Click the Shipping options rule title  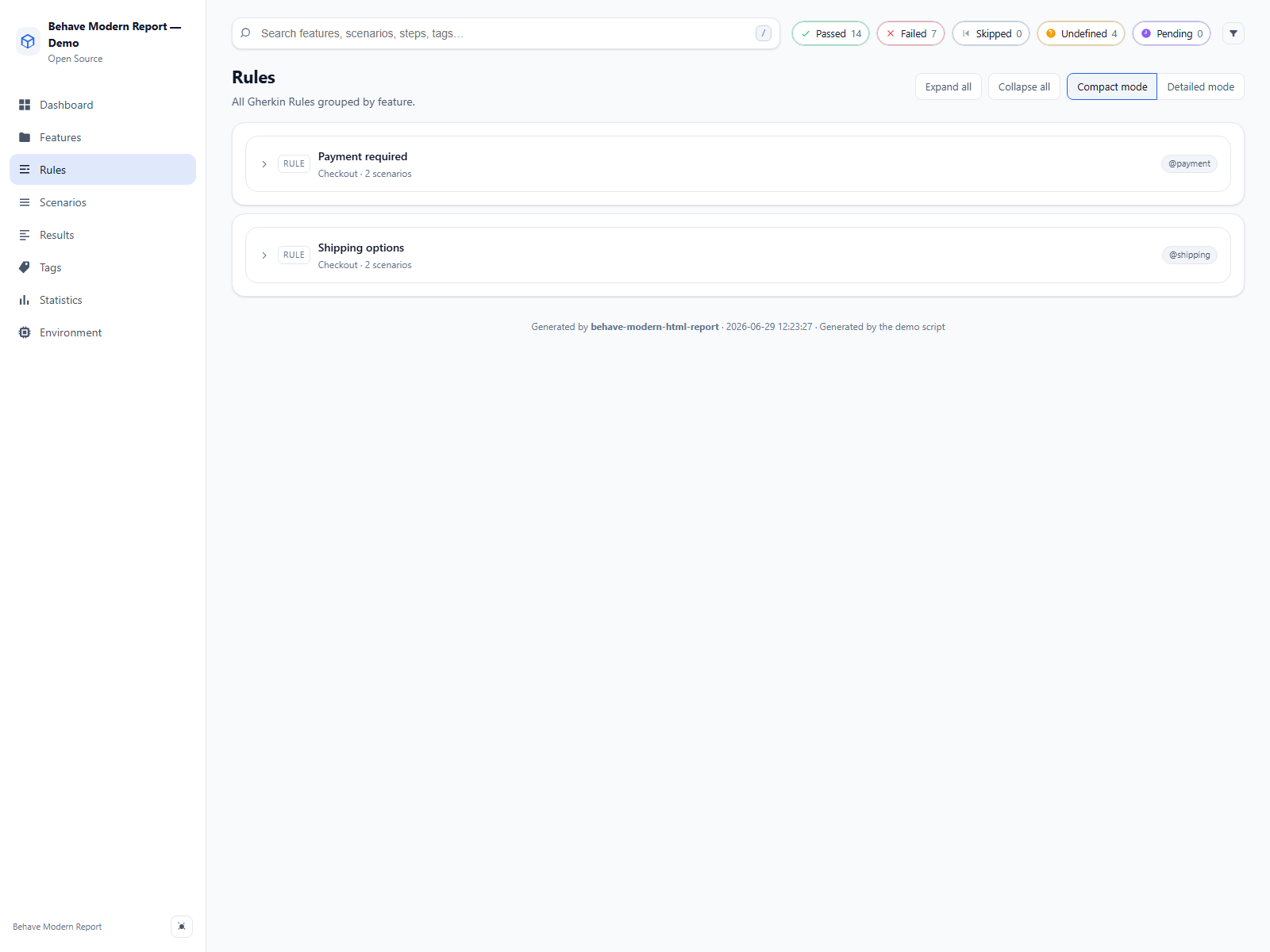(361, 248)
